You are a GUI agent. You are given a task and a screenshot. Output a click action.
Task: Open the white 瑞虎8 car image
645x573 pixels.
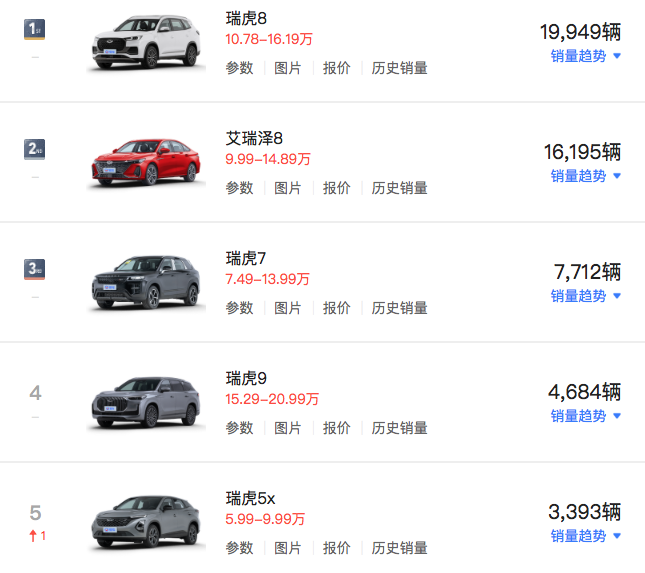(x=145, y=44)
